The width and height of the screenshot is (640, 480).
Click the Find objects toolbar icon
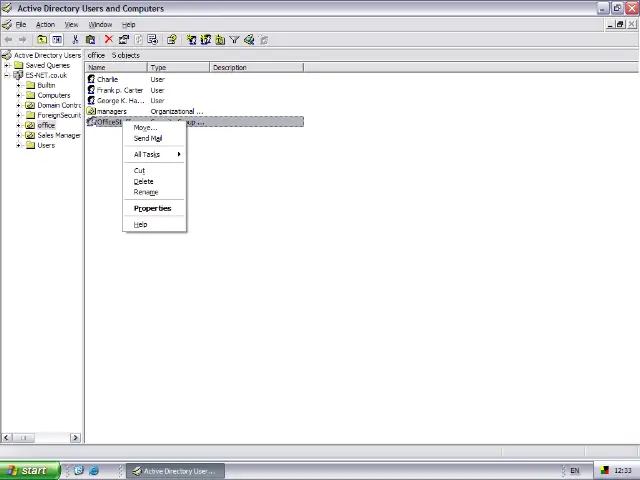coord(249,40)
